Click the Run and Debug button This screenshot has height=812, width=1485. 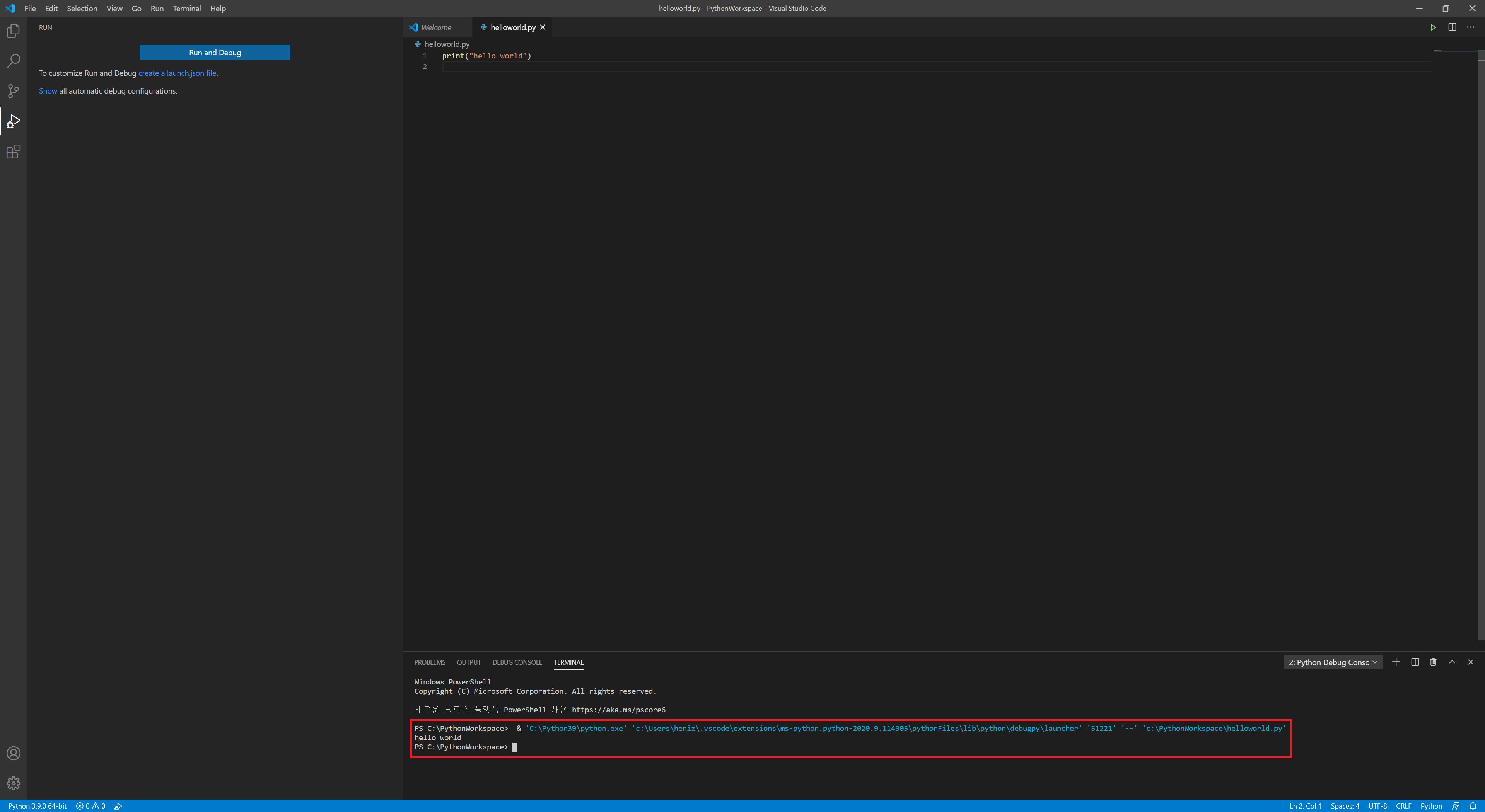click(215, 53)
